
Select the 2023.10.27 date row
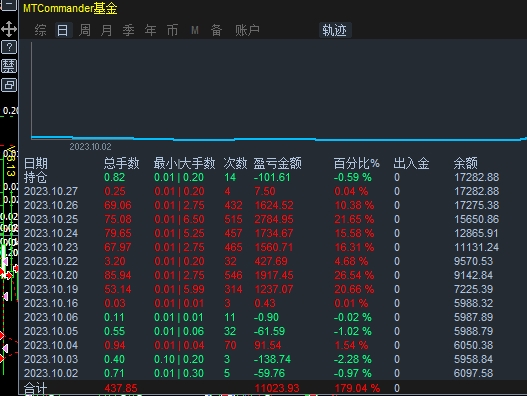pos(51,191)
